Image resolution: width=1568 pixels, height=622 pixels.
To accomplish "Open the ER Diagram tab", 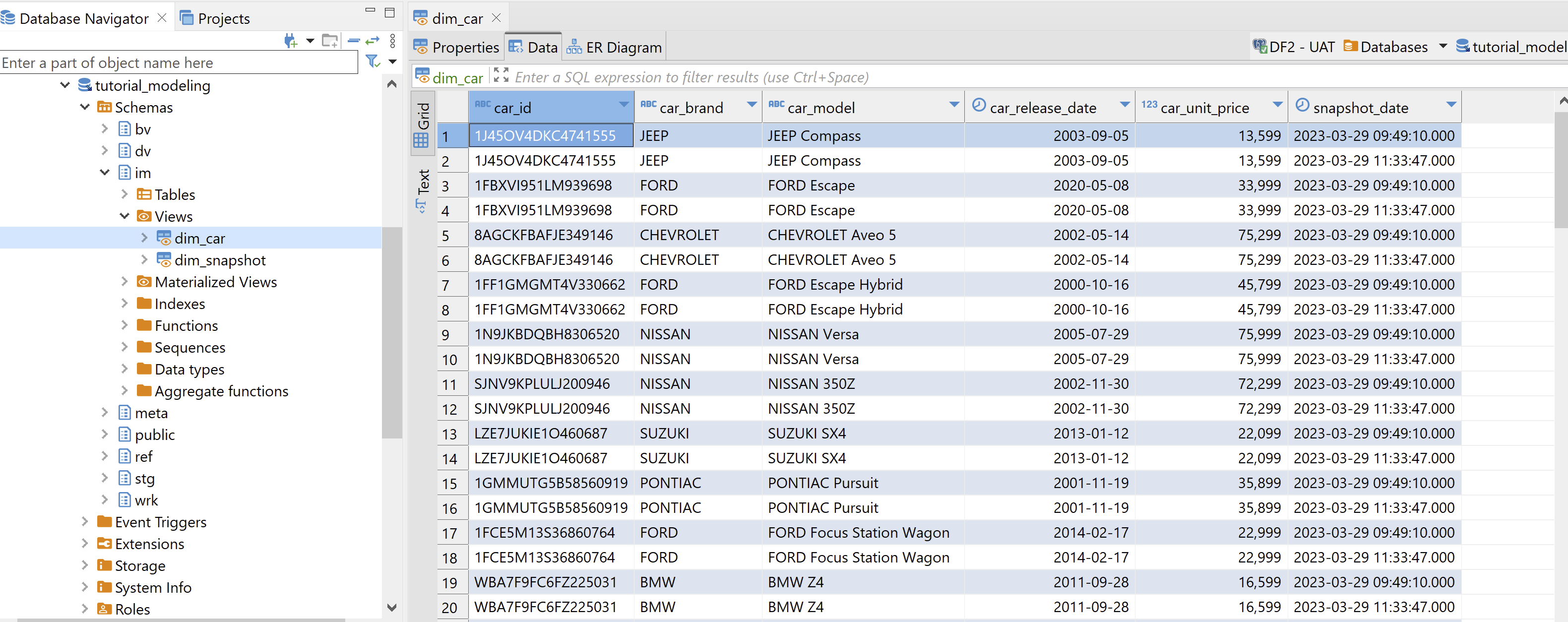I will click(615, 48).
